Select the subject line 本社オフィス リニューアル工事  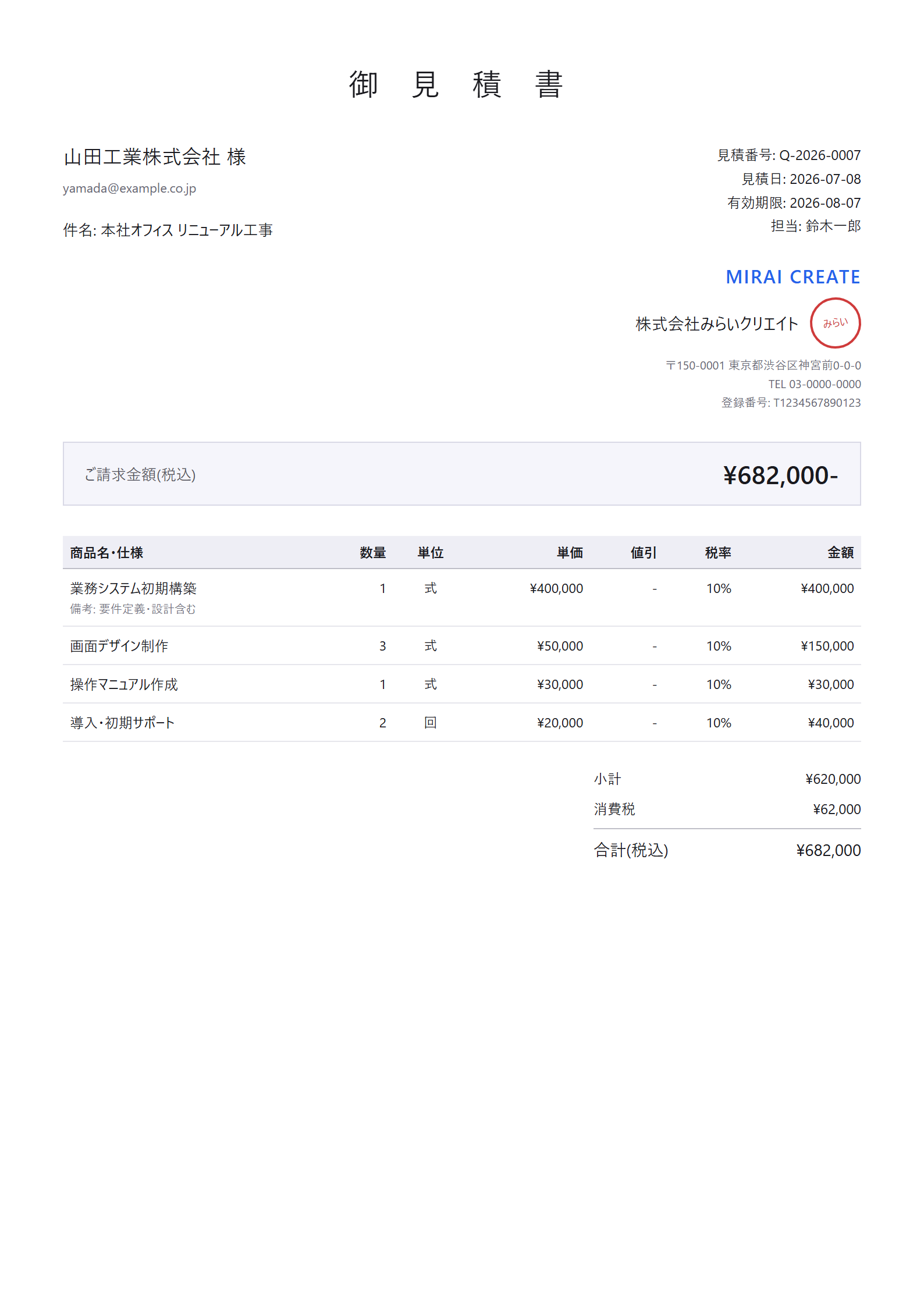pyautogui.click(x=187, y=230)
